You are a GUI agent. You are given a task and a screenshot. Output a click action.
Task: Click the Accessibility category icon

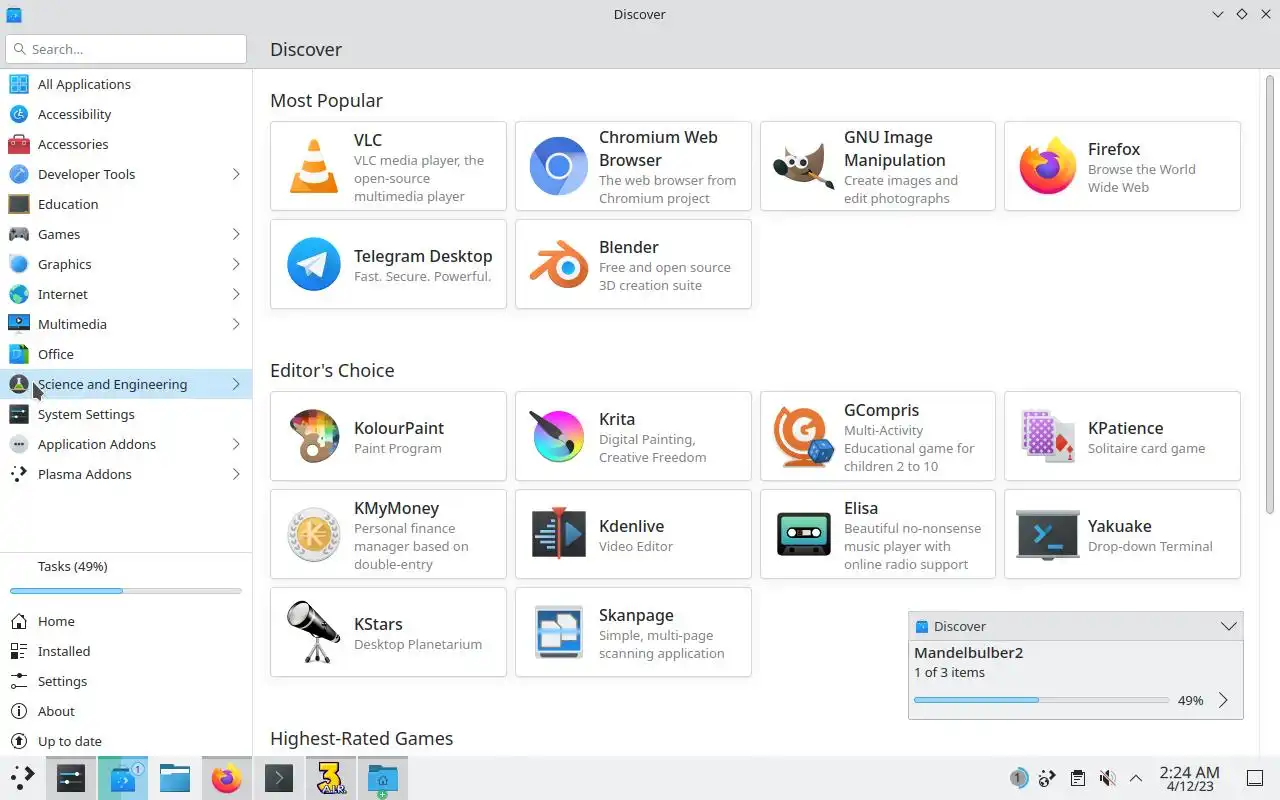click(19, 114)
